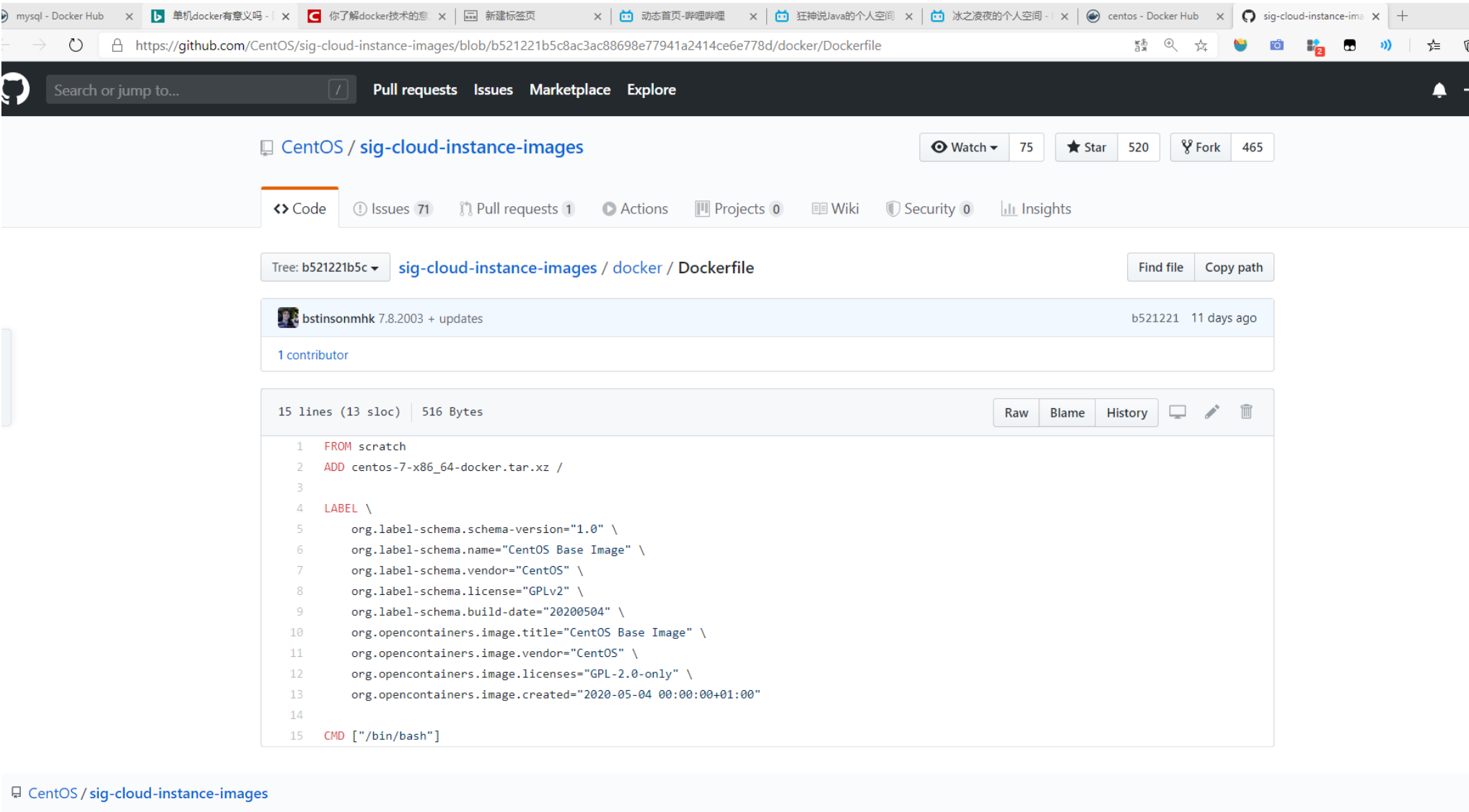Open a new browser tab with plus
Screen dimensions: 1469x812
click(1402, 16)
